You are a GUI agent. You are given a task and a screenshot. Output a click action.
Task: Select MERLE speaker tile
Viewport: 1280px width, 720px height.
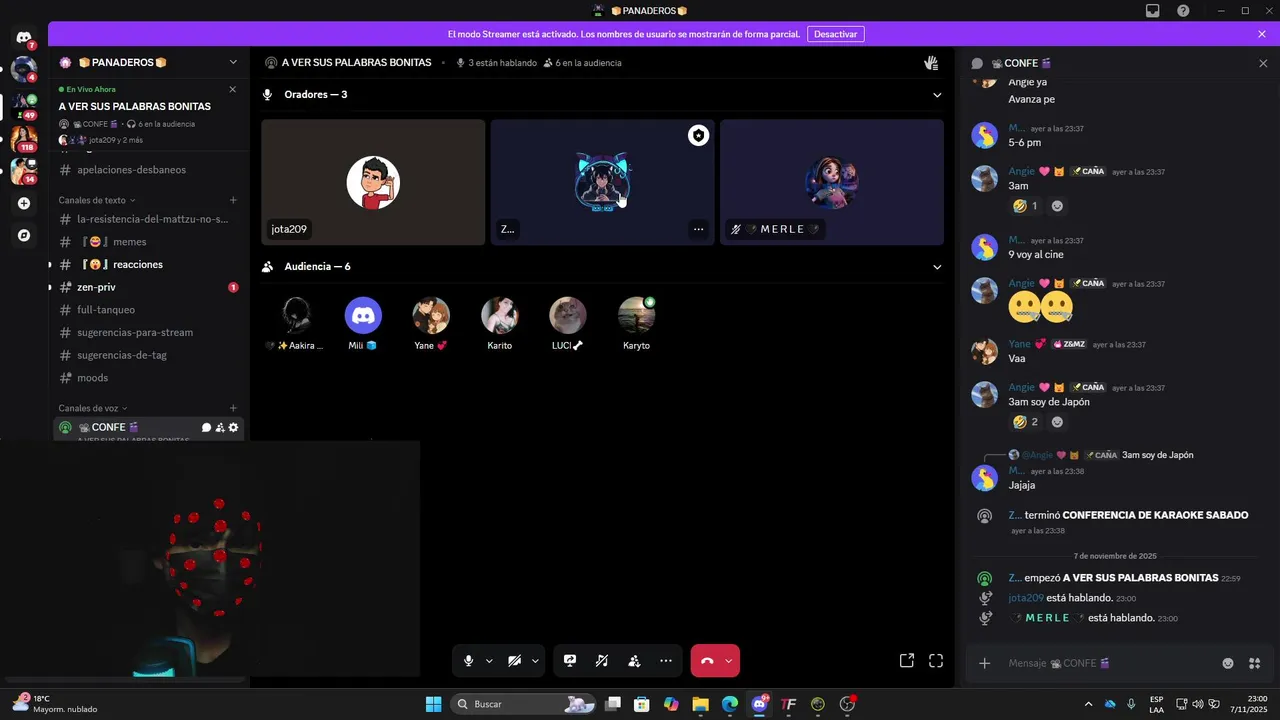tap(832, 182)
